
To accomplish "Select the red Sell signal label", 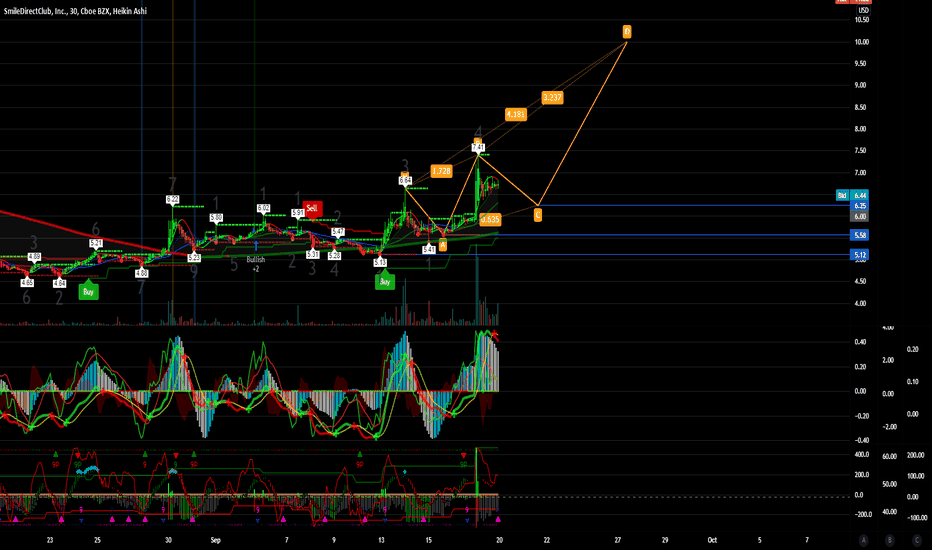I will pos(312,208).
